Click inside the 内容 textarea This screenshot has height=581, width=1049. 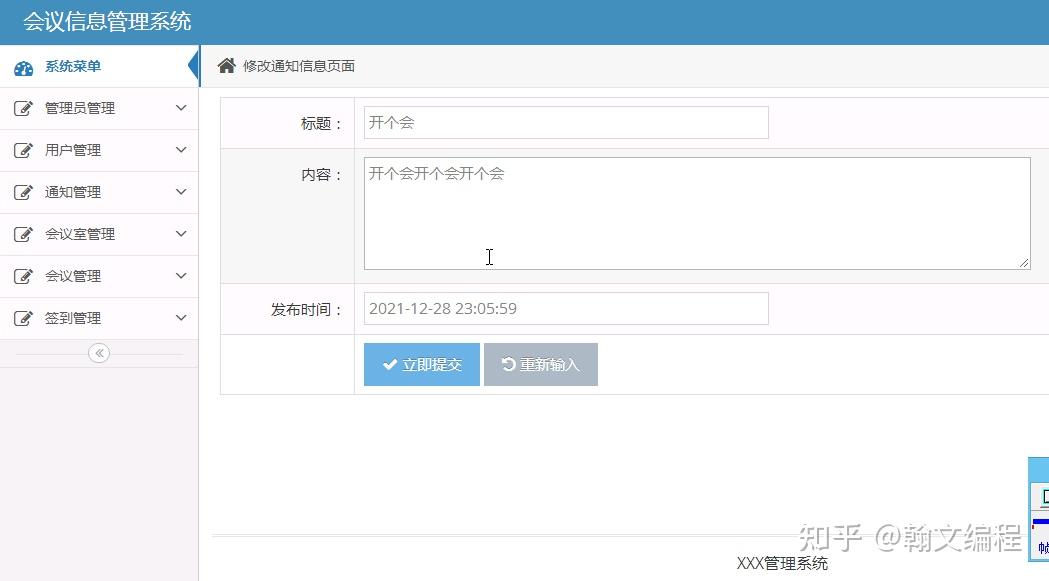pos(696,212)
